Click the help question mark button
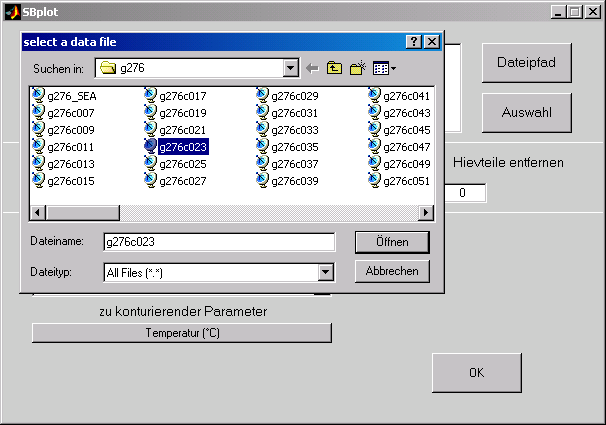Viewport: 606px width, 425px height. point(414,42)
